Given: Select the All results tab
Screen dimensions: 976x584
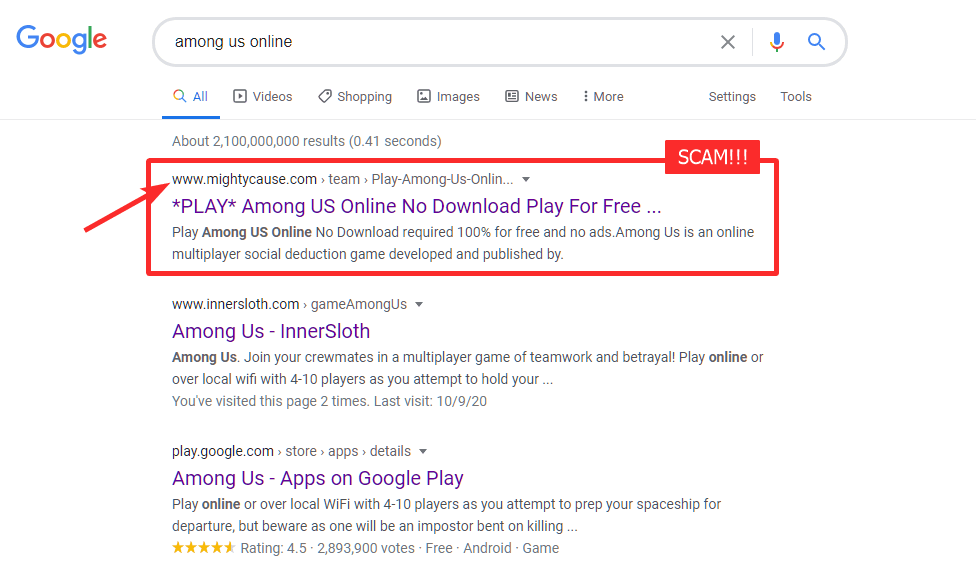Looking at the screenshot, I should [190, 97].
